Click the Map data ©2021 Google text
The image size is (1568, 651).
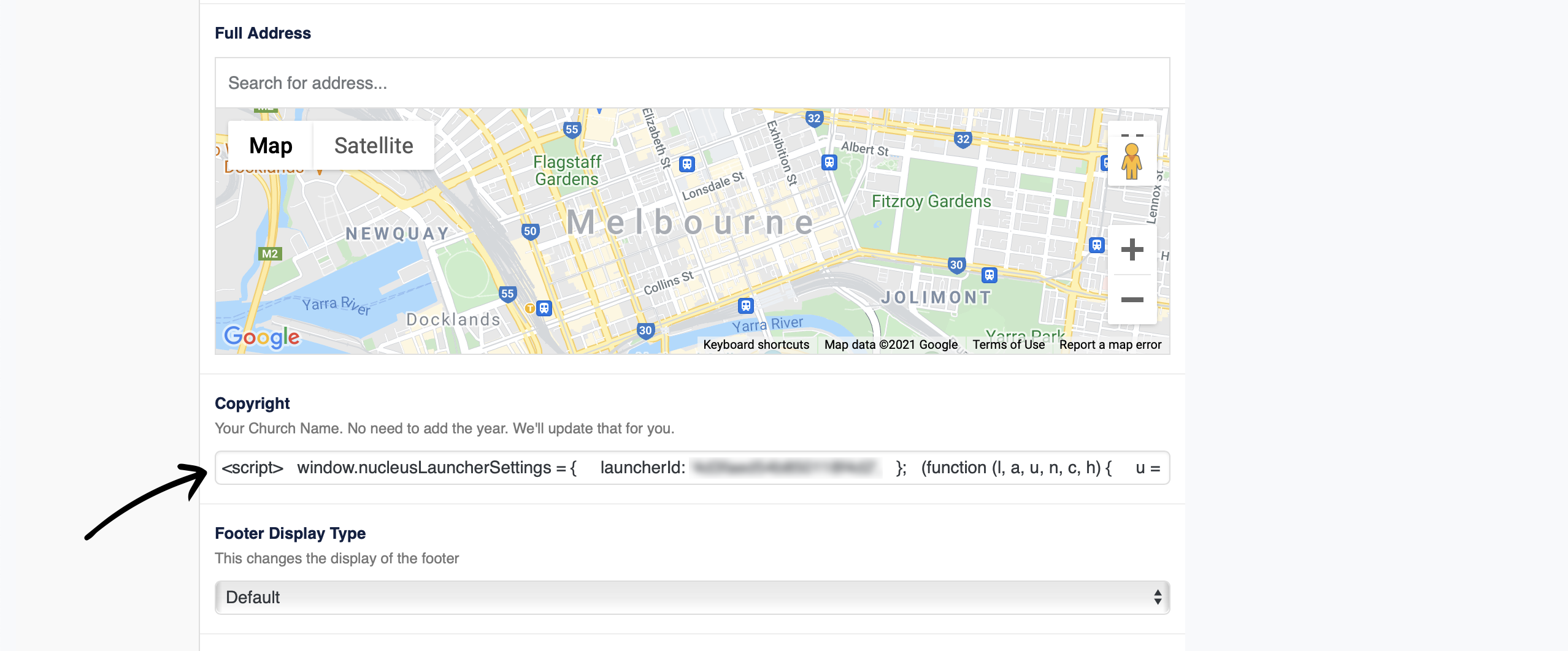pyautogui.click(x=891, y=345)
